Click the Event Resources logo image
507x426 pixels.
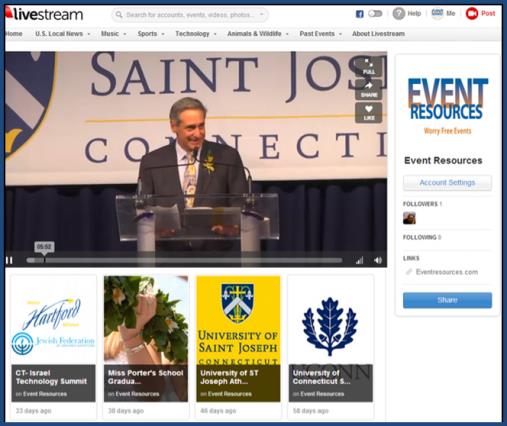point(447,106)
